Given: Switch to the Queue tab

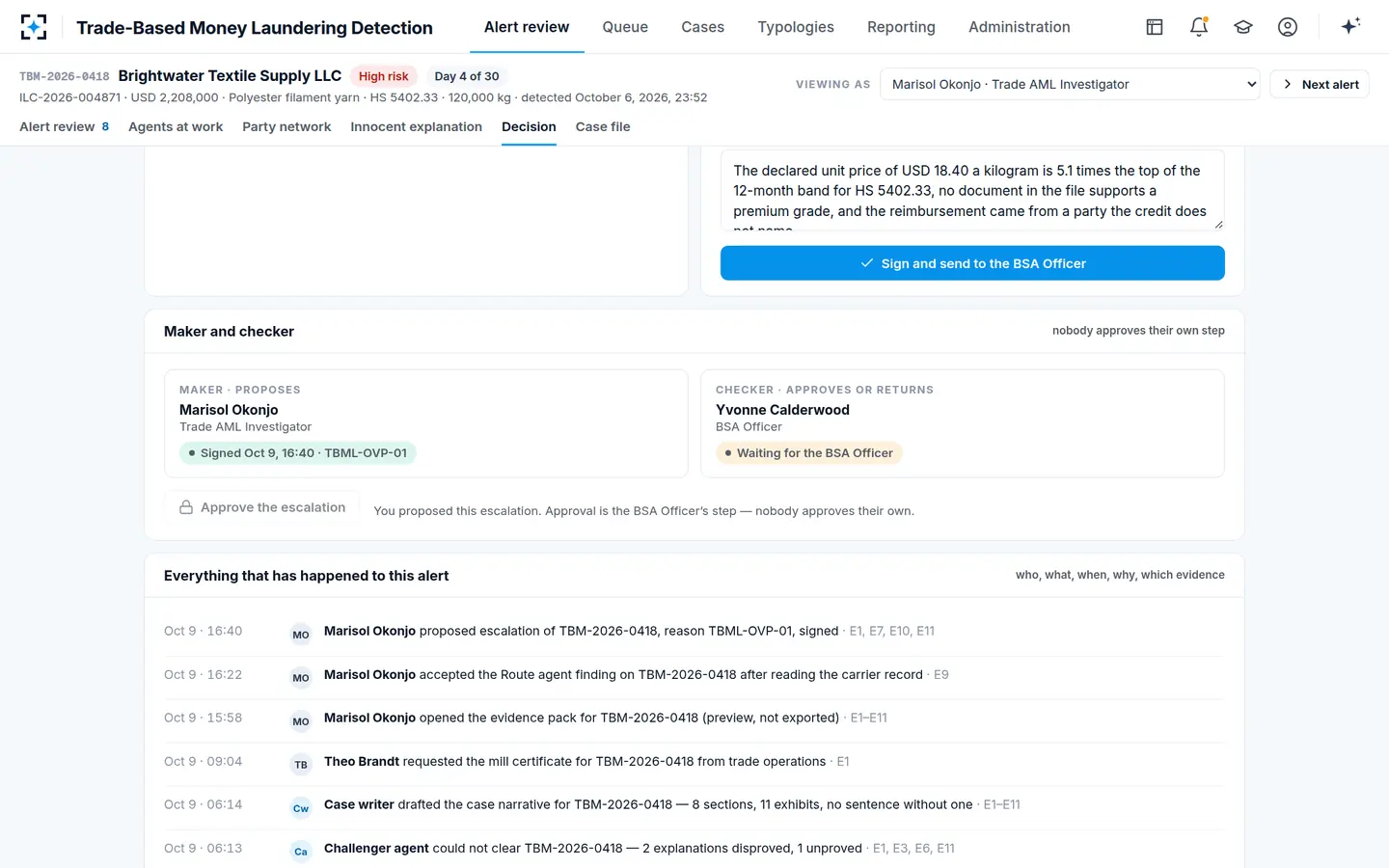Looking at the screenshot, I should pos(625,27).
